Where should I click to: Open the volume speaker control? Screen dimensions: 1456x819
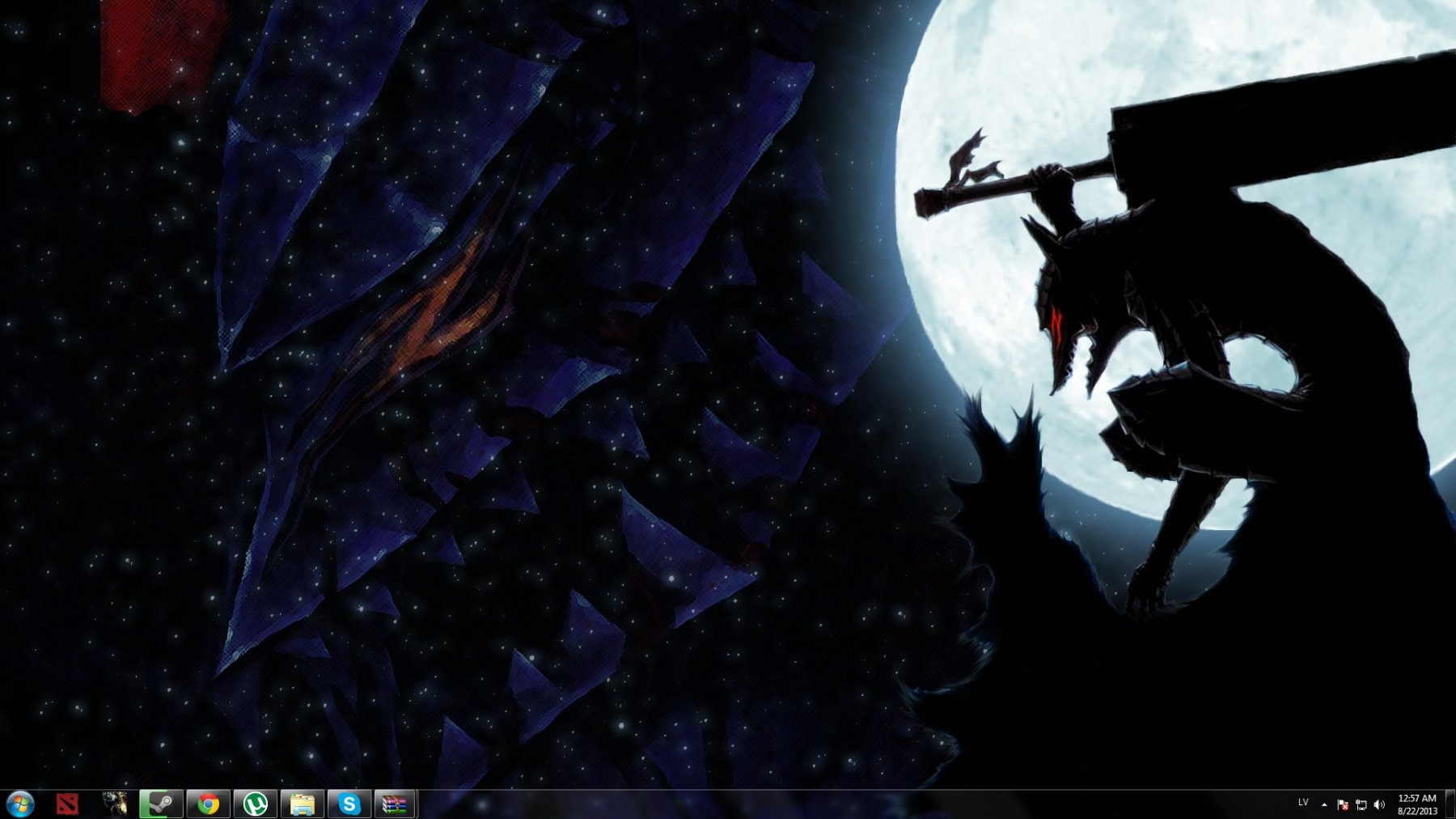tap(1379, 804)
